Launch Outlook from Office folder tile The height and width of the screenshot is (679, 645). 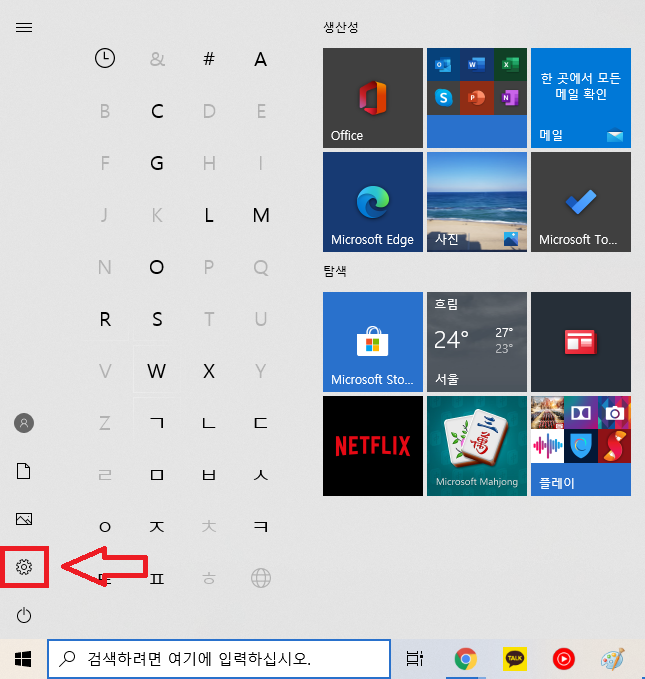pos(443,65)
